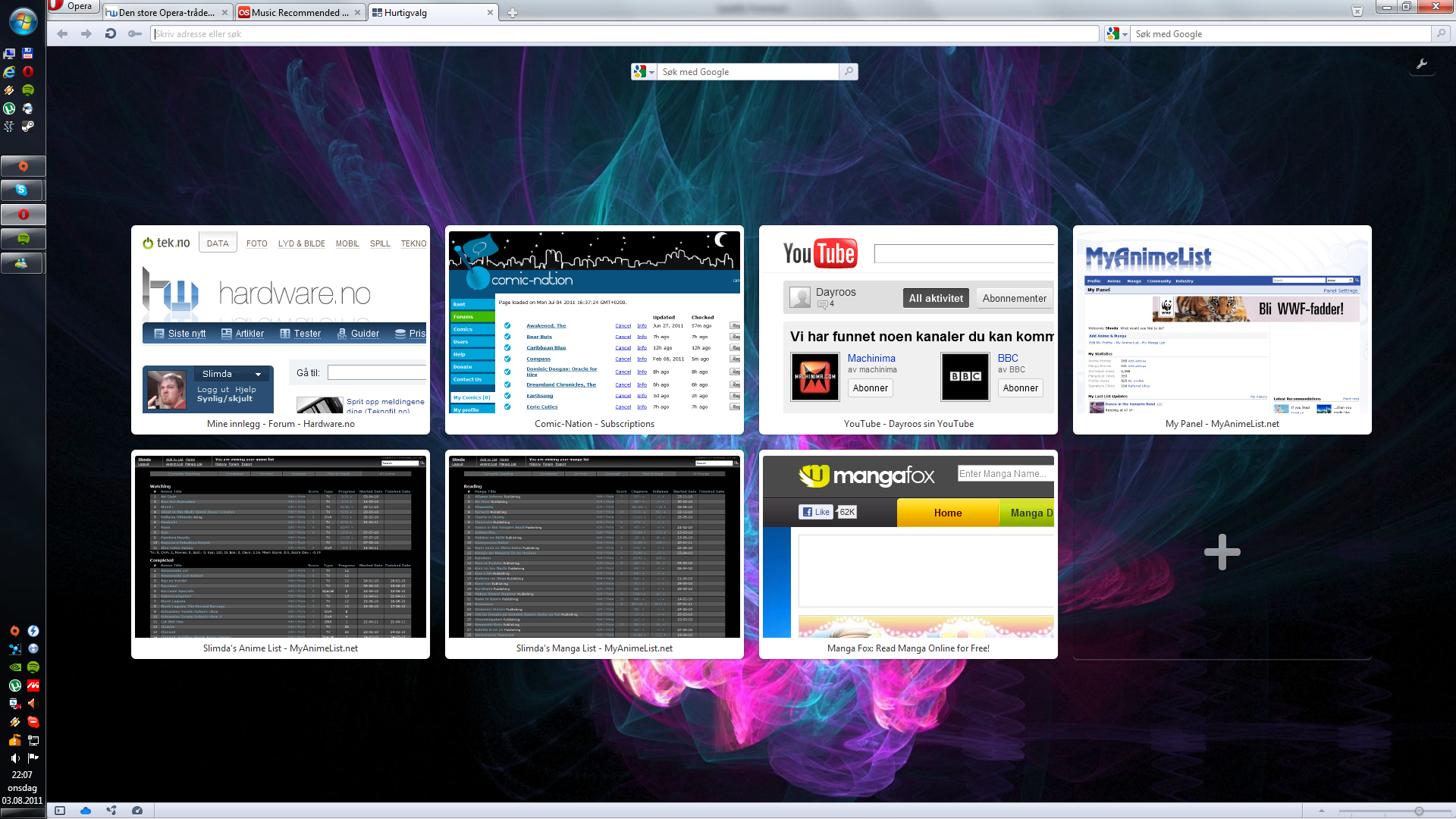1456x819 pixels.
Task: Close the Hurtigvalg tab
Action: [491, 13]
